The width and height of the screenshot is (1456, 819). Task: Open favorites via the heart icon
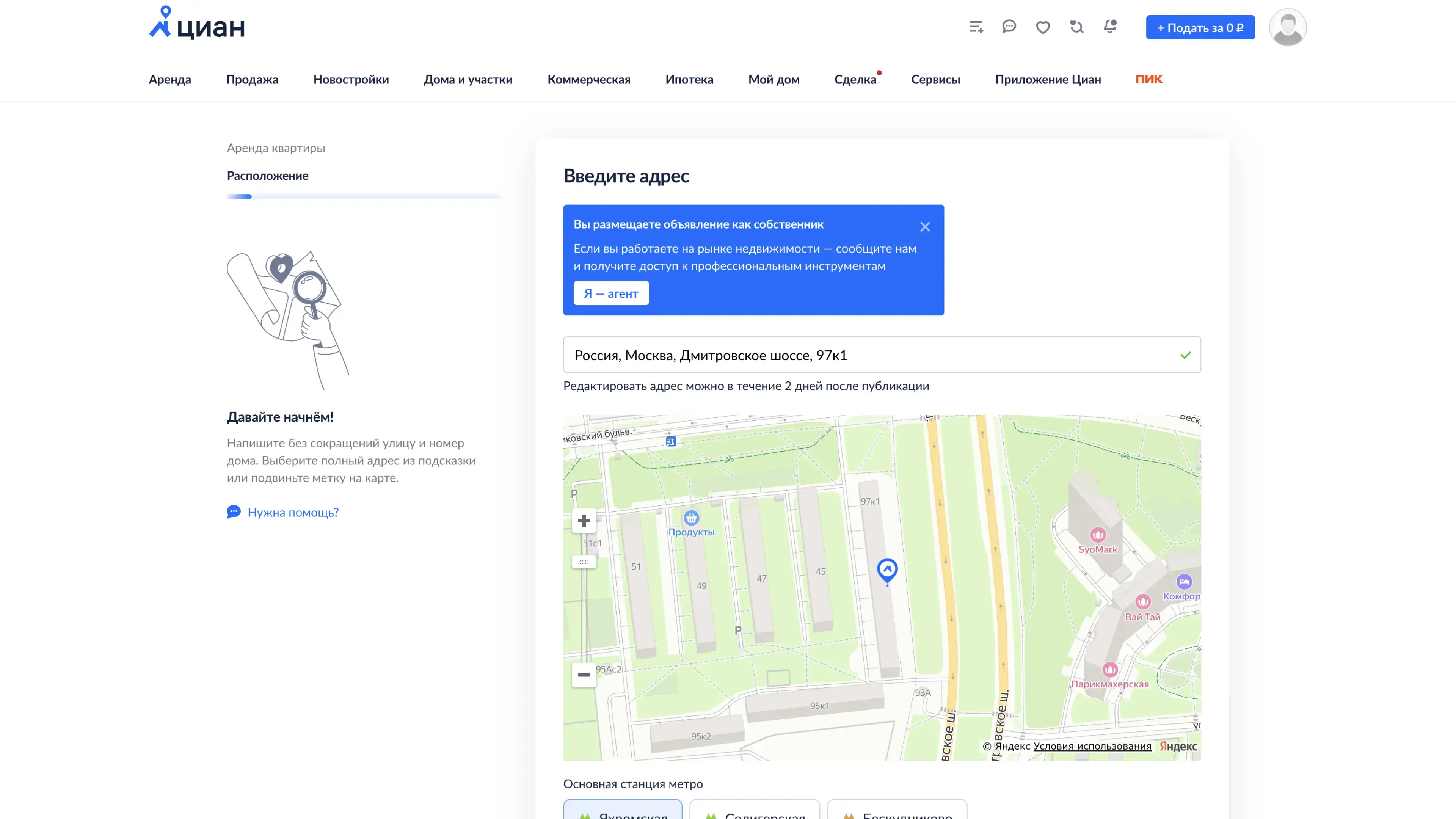coord(1043,27)
